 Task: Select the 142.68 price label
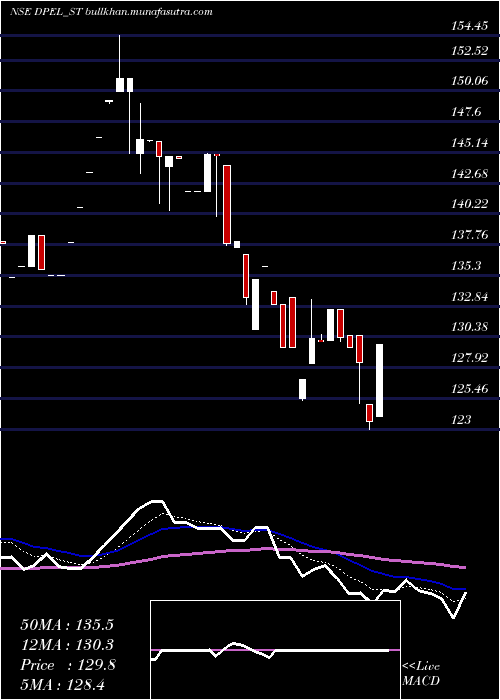[x=469, y=174]
